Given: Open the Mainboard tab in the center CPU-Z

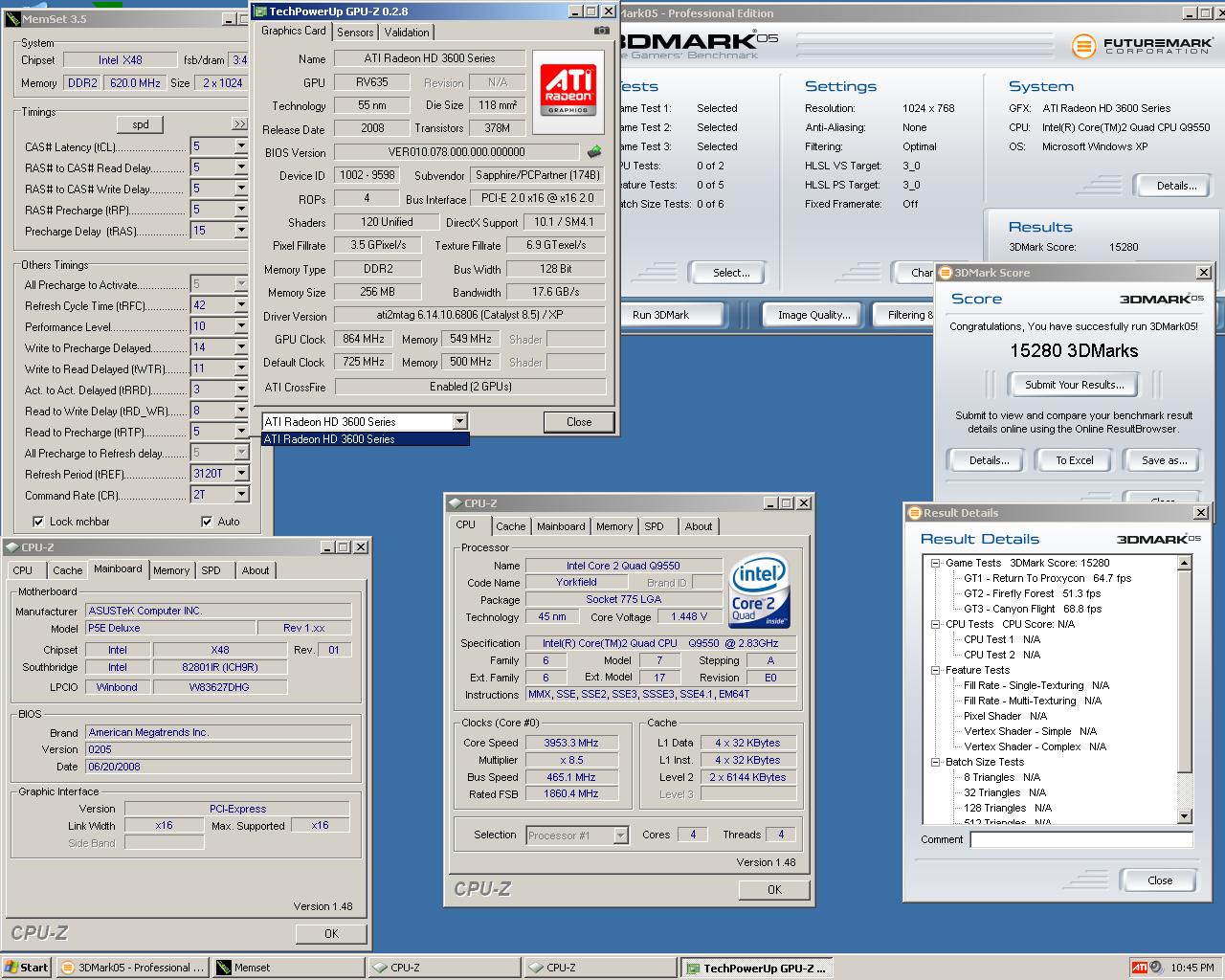Looking at the screenshot, I should (561, 526).
